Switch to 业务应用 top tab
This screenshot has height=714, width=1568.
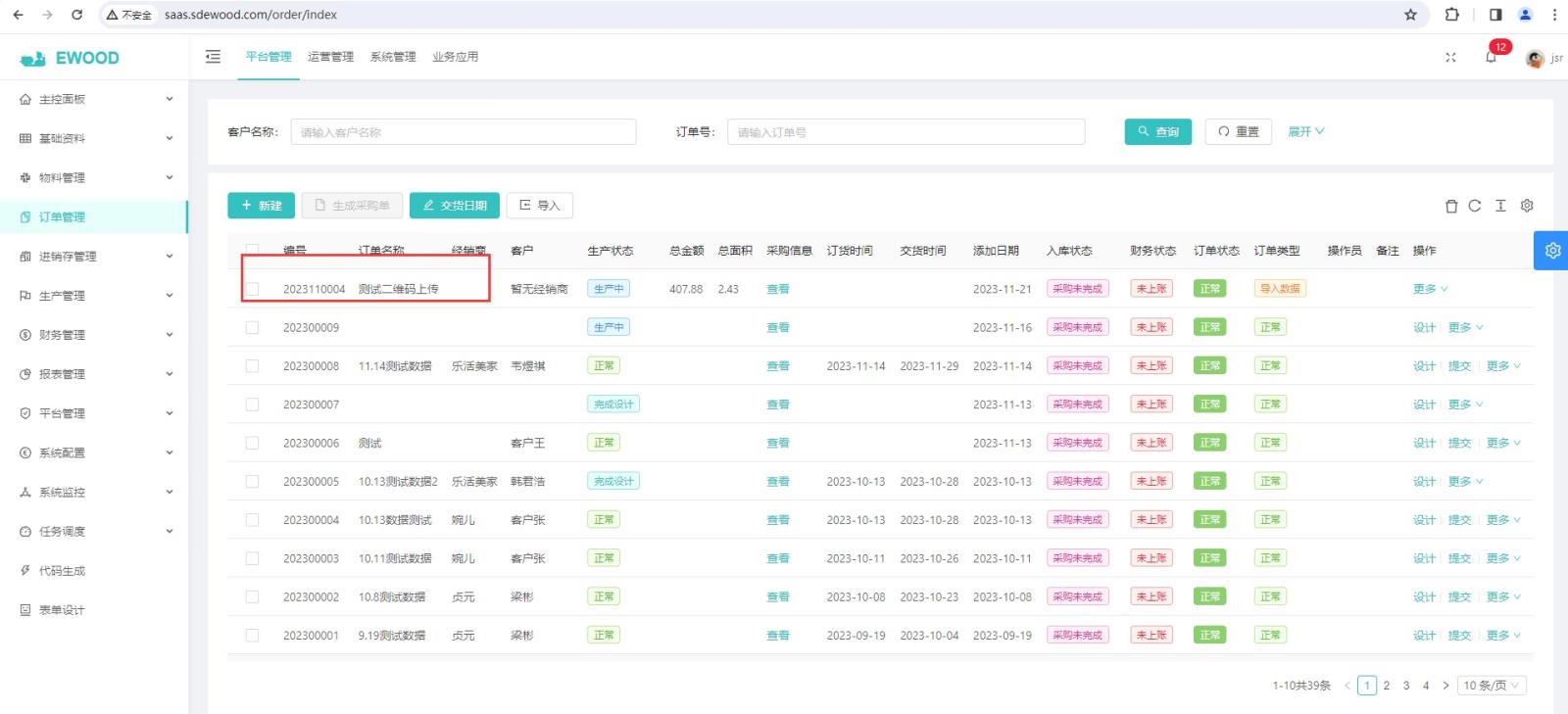pyautogui.click(x=455, y=57)
